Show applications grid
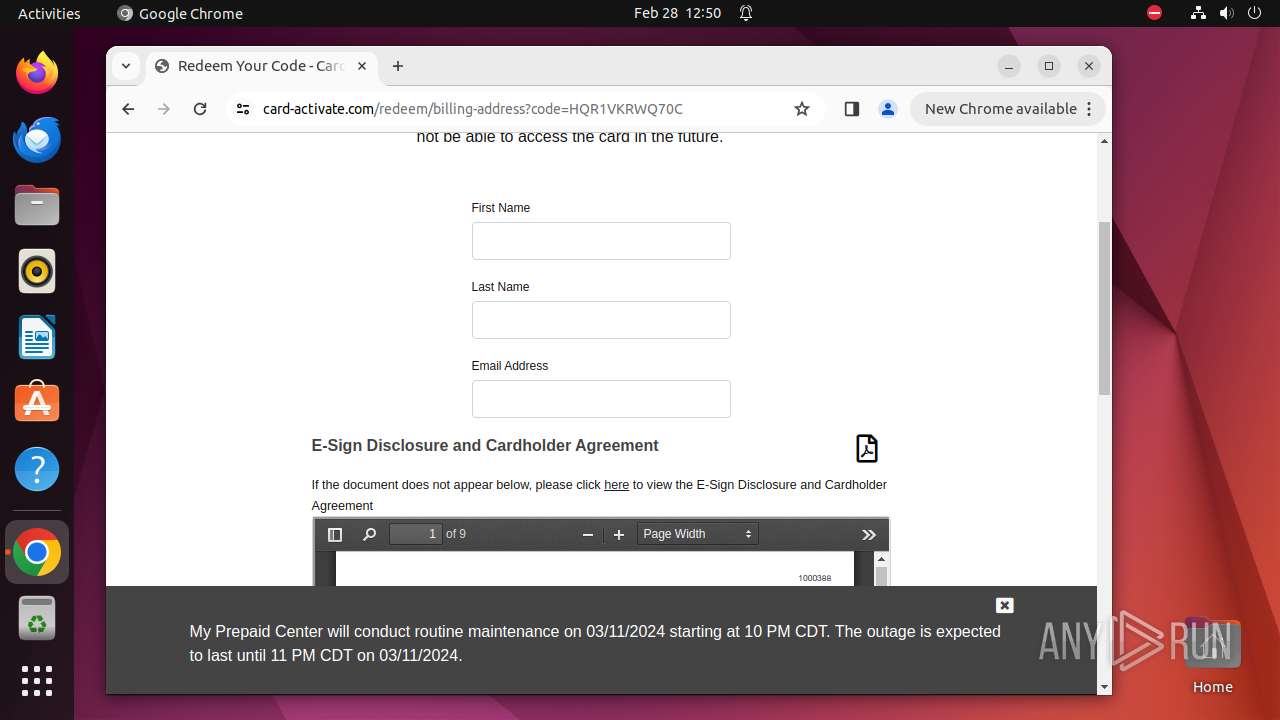The height and width of the screenshot is (720, 1280). pos(37,681)
